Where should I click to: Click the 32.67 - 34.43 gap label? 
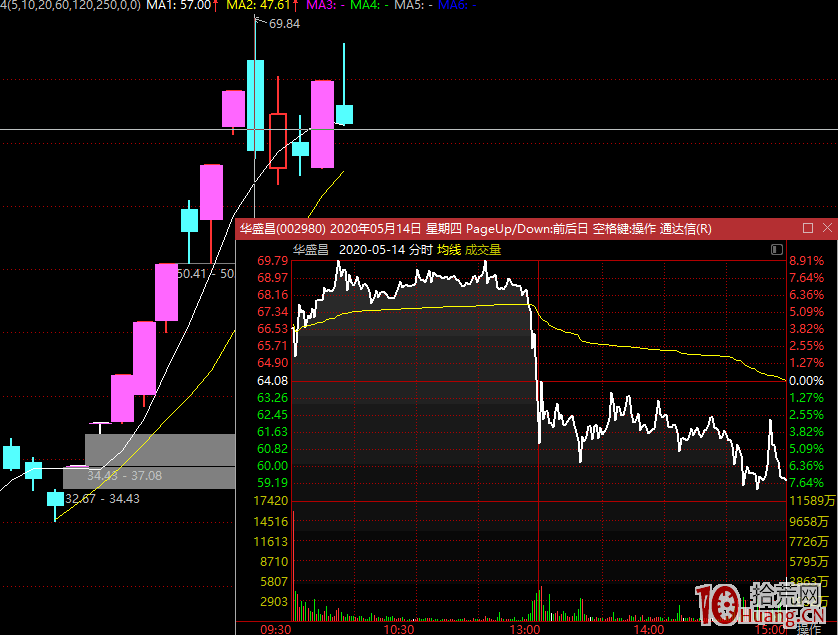pyautogui.click(x=102, y=499)
